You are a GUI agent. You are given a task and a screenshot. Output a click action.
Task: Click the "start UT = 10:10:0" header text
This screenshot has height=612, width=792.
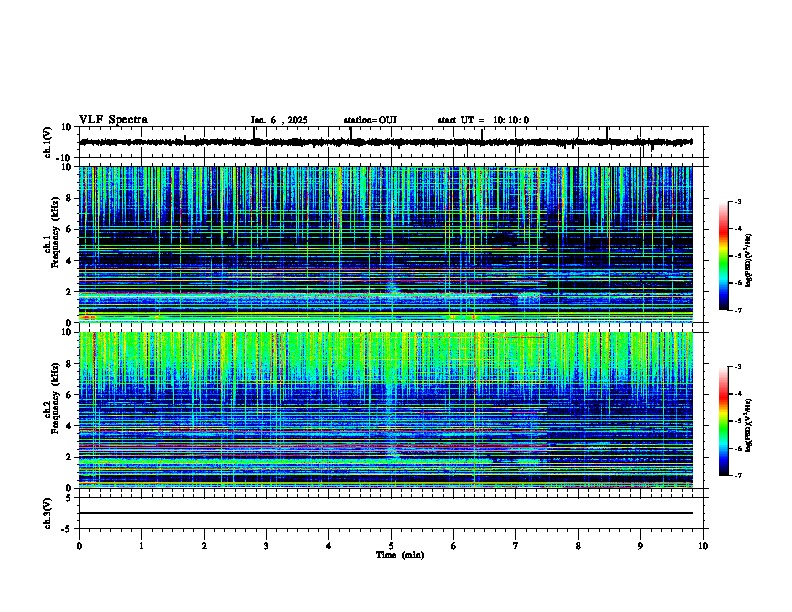pyautogui.click(x=483, y=120)
